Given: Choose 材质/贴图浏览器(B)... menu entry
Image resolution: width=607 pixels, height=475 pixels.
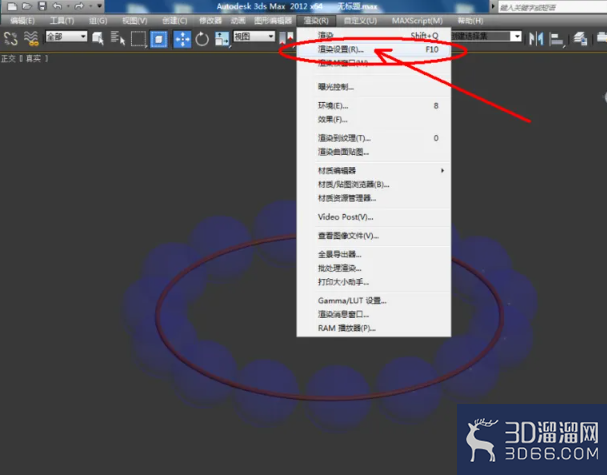Looking at the screenshot, I should click(374, 185).
